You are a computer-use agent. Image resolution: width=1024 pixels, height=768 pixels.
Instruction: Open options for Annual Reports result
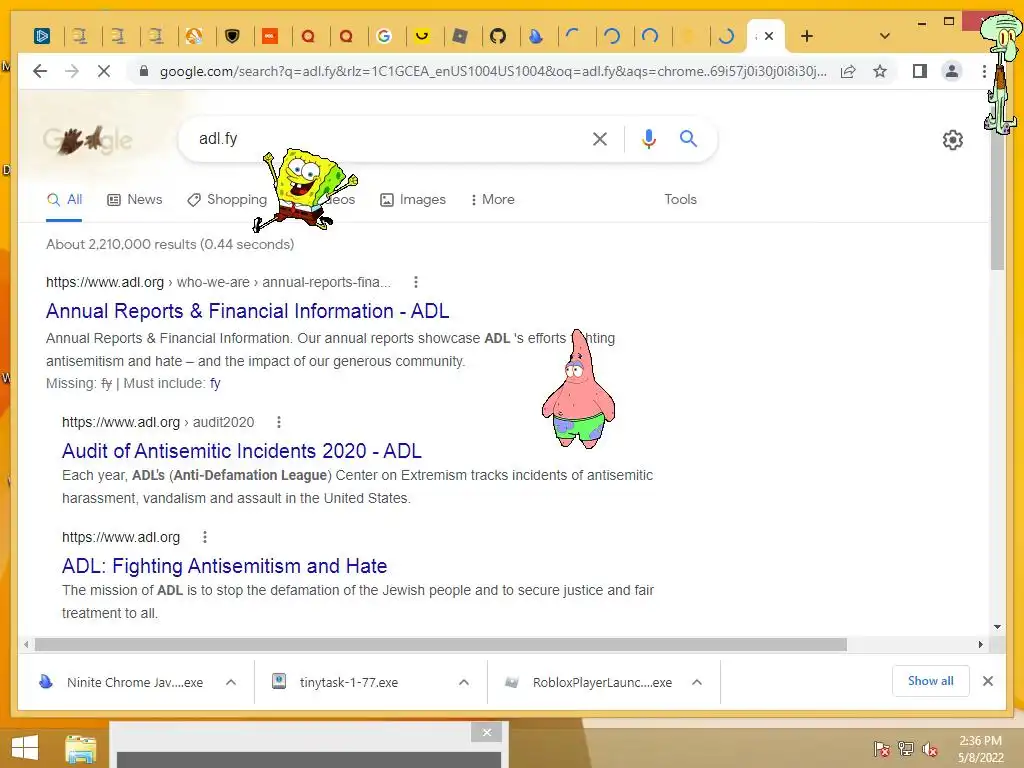416,282
